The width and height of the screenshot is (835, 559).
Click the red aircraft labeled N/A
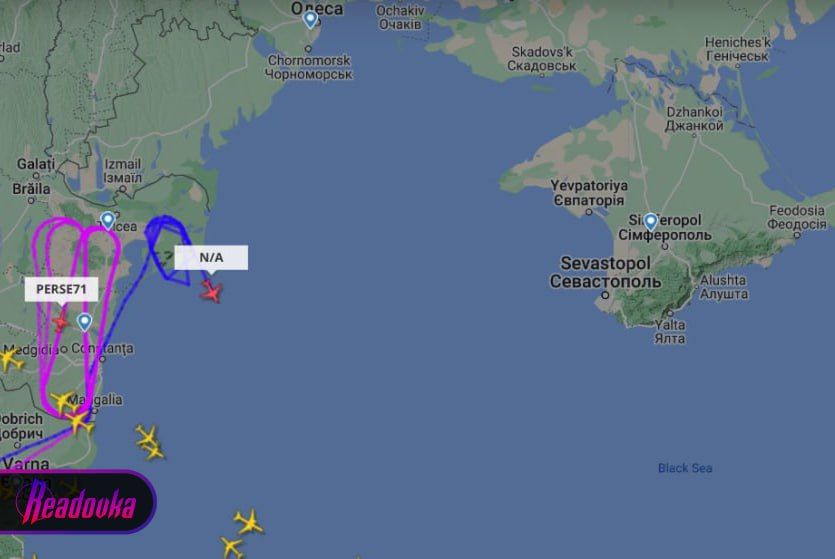(212, 291)
